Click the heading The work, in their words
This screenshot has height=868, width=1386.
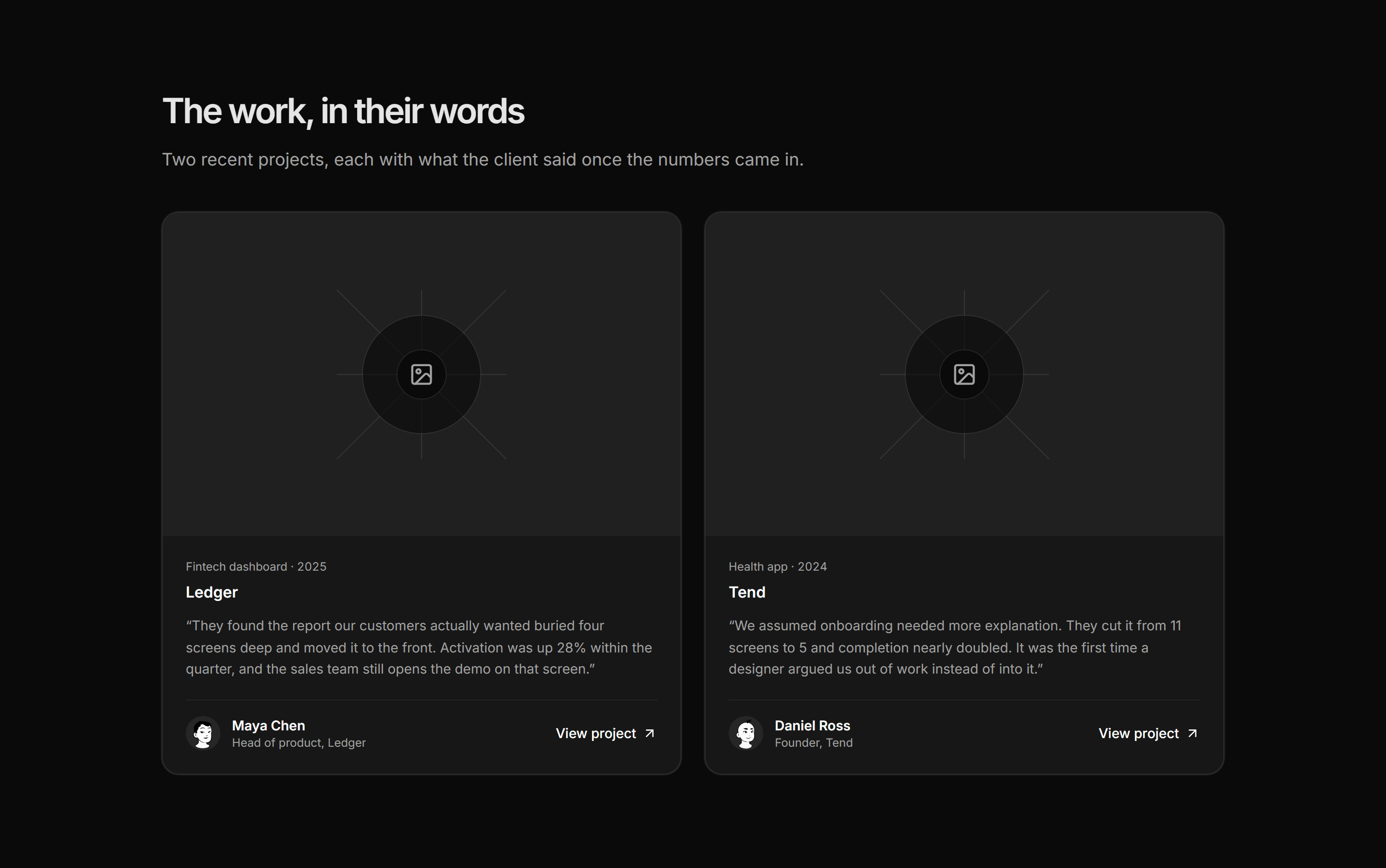coord(343,111)
